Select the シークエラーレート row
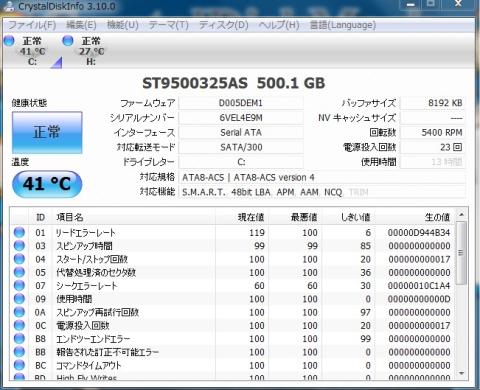This screenshot has height=390, width=480. pyautogui.click(x=233, y=286)
